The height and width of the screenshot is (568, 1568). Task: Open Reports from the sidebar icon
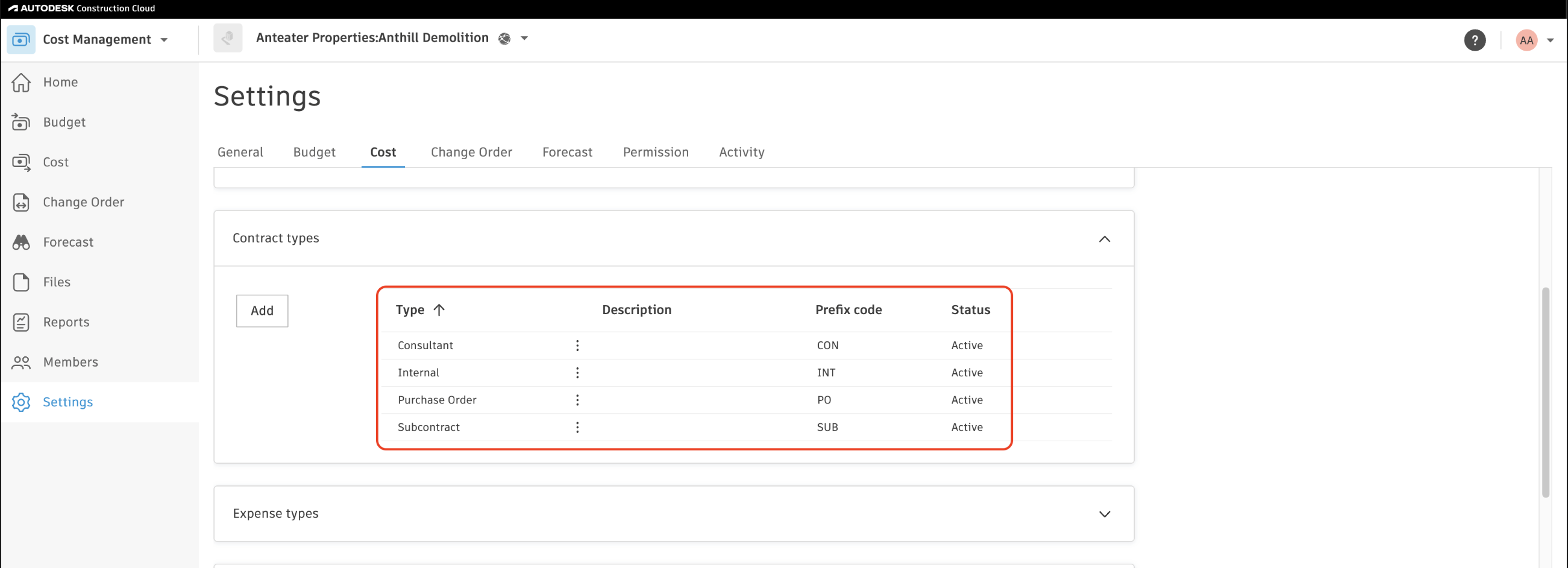(21, 322)
